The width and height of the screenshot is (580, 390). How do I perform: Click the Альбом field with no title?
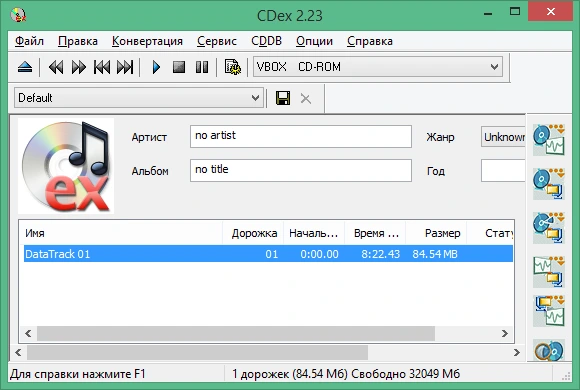pyautogui.click(x=301, y=171)
